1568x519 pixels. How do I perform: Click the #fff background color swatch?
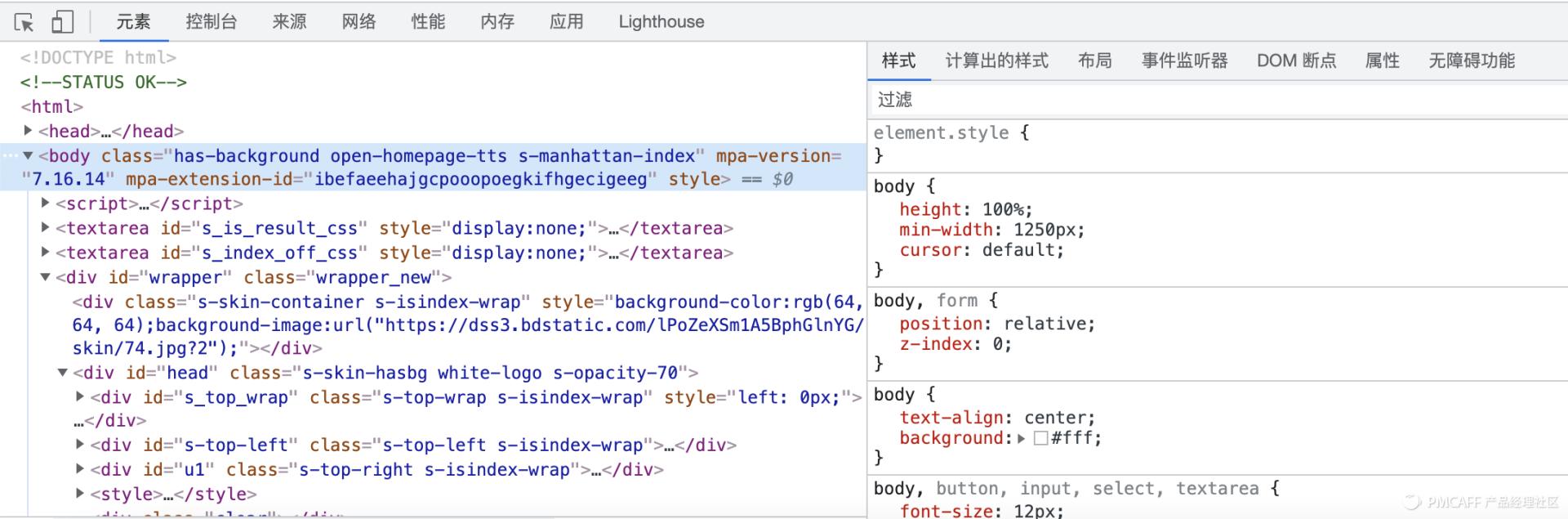1040,438
